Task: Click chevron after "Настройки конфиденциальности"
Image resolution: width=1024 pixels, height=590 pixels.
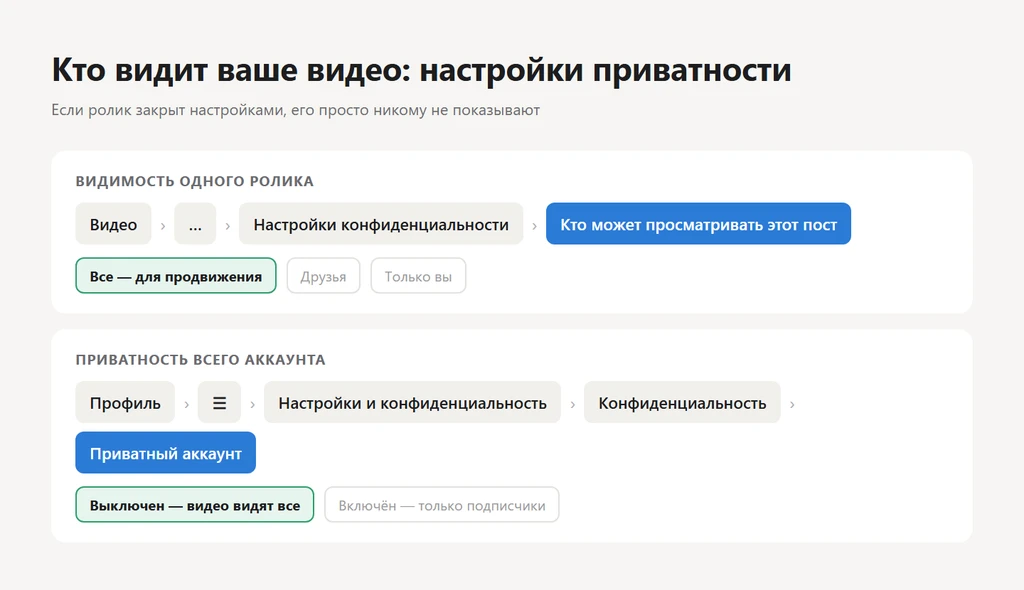Action: tap(534, 225)
